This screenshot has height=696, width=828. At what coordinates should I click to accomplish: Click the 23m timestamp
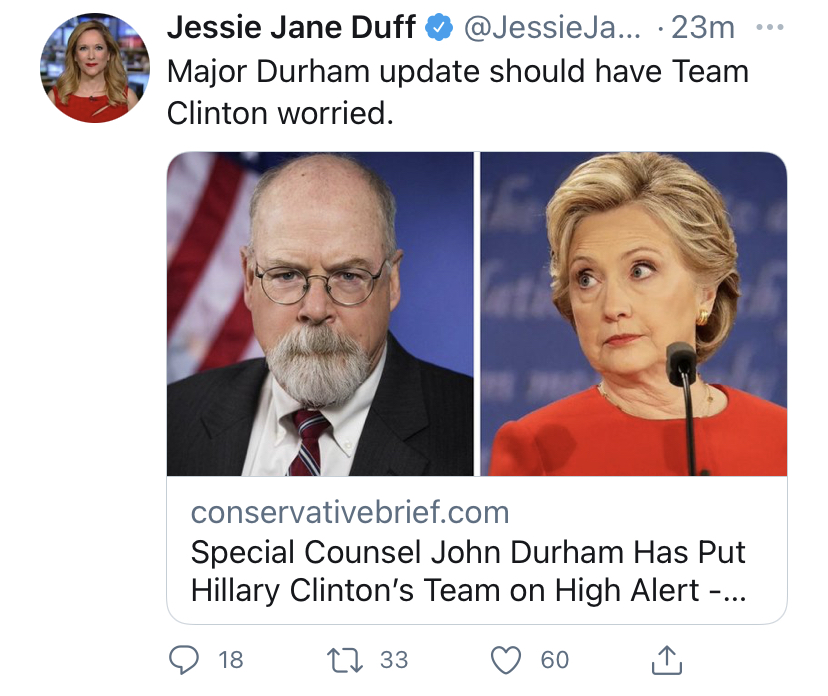point(702,27)
